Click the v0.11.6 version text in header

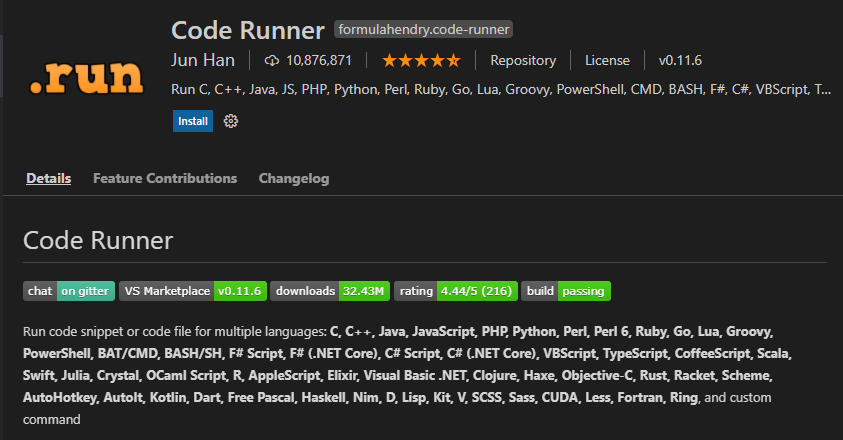(x=680, y=60)
